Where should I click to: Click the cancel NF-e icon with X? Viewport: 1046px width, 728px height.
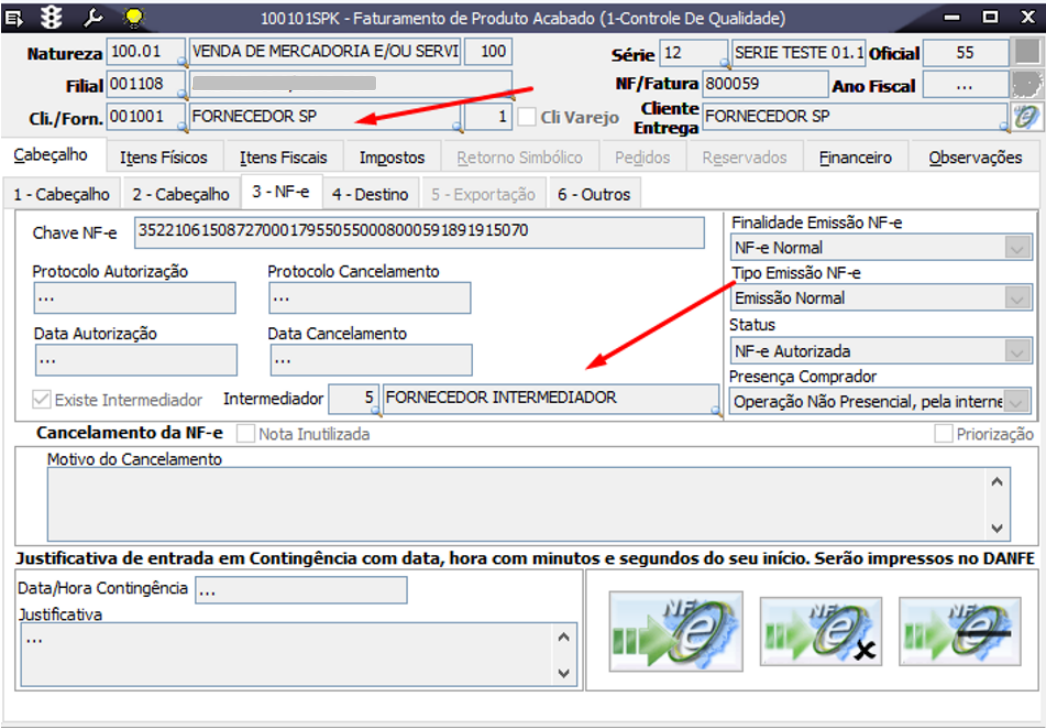point(821,631)
